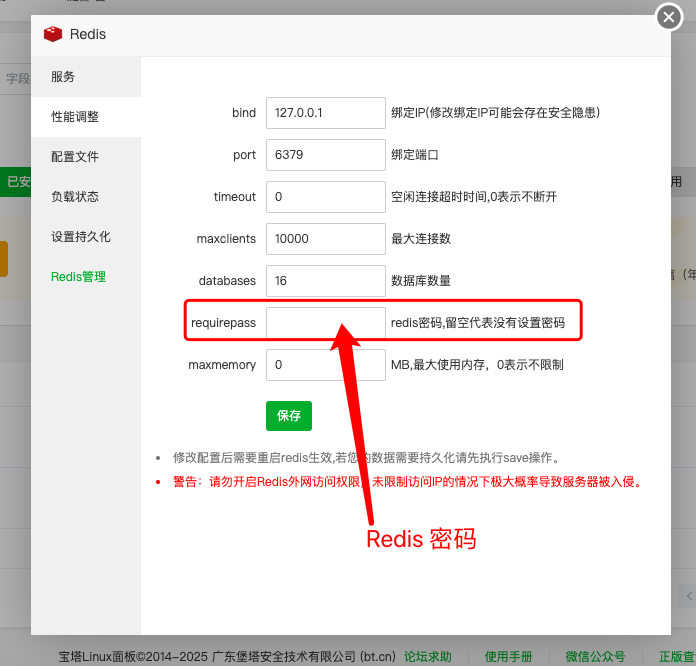This screenshot has height=666, width=696.
Task: Click the 最大连接数 description text
Action: click(x=421, y=239)
